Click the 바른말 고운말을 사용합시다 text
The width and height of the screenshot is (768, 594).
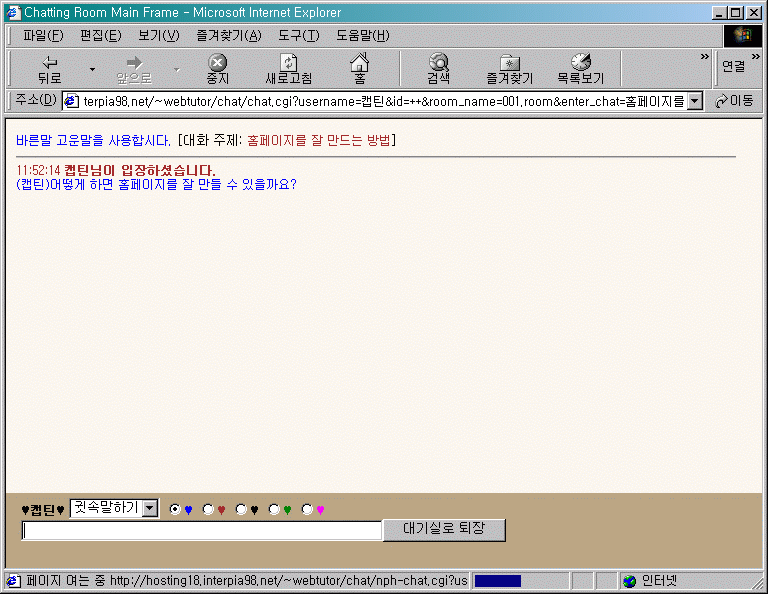click(x=93, y=141)
